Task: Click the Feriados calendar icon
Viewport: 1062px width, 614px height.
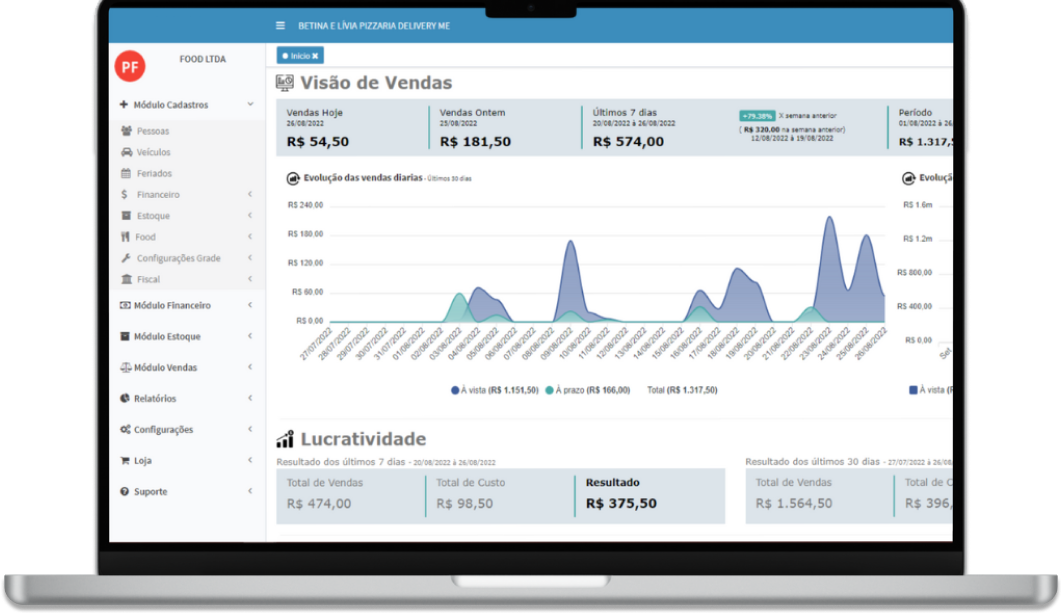Action: [x=127, y=174]
